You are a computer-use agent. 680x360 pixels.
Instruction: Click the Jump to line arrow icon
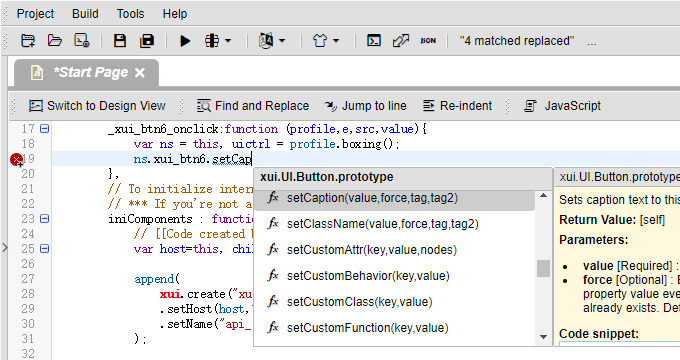331,106
